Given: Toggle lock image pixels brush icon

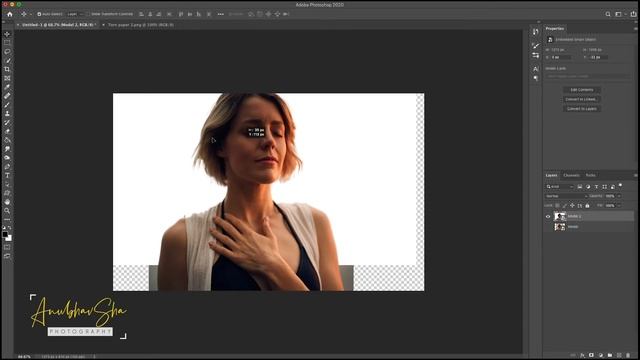Looking at the screenshot, I should click(x=565, y=206).
